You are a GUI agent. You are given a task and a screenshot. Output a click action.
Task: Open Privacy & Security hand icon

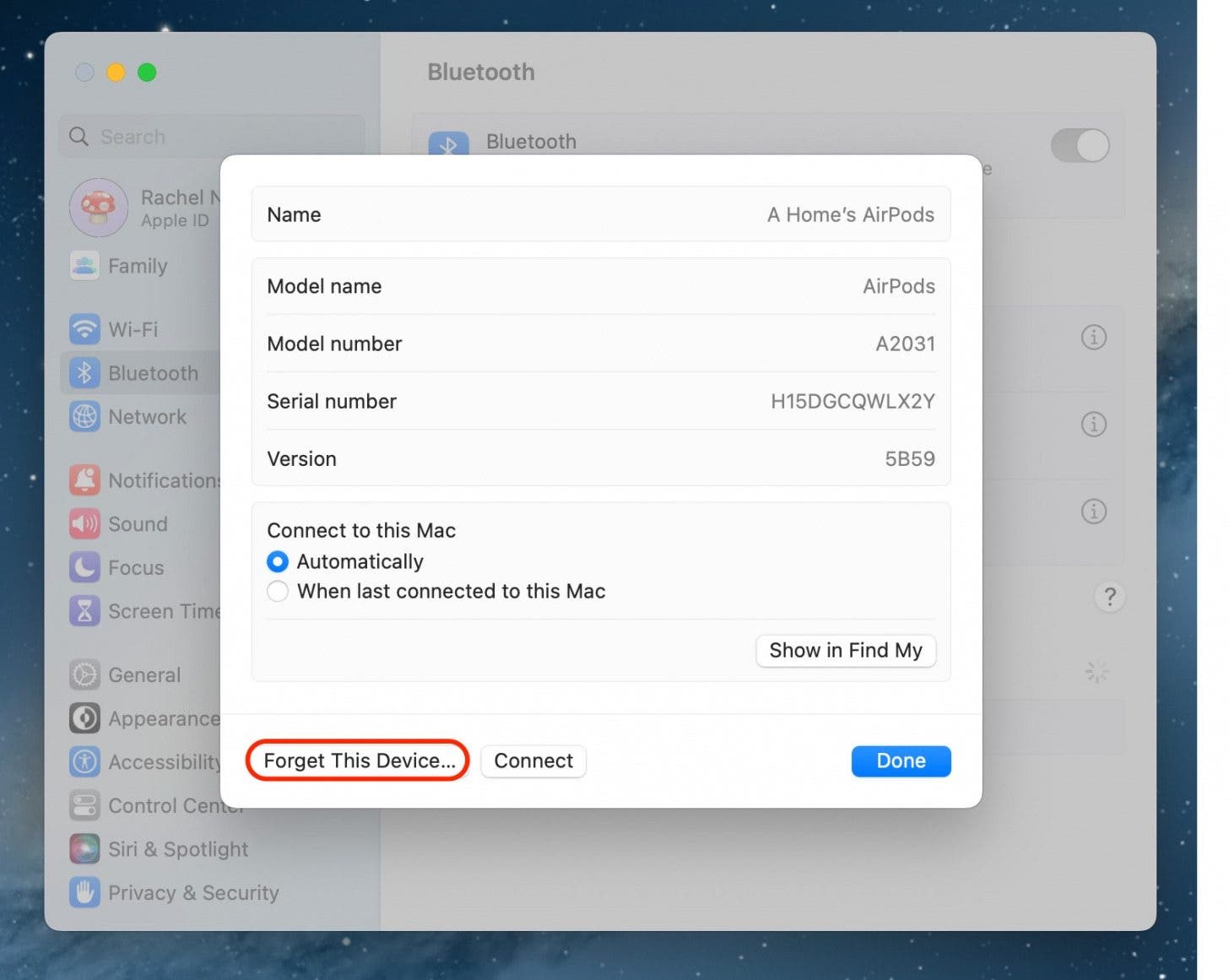click(x=84, y=893)
